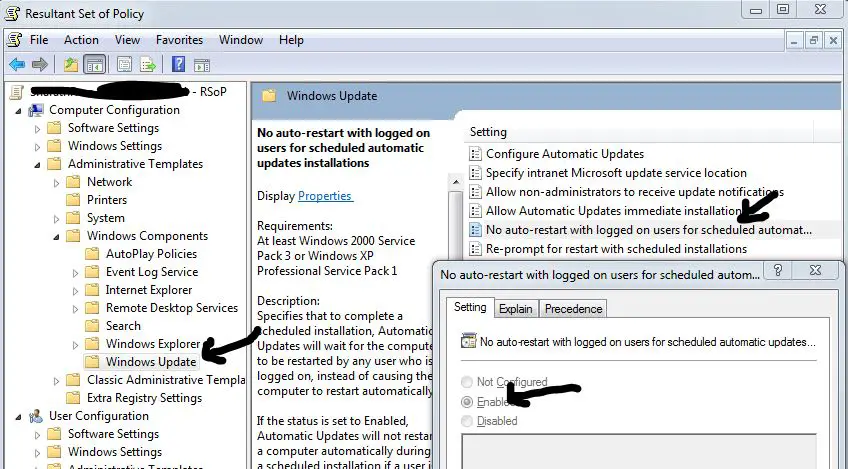
Task: Toggle Show/Hide Action Pane toolbar icon
Action: click(x=202, y=65)
